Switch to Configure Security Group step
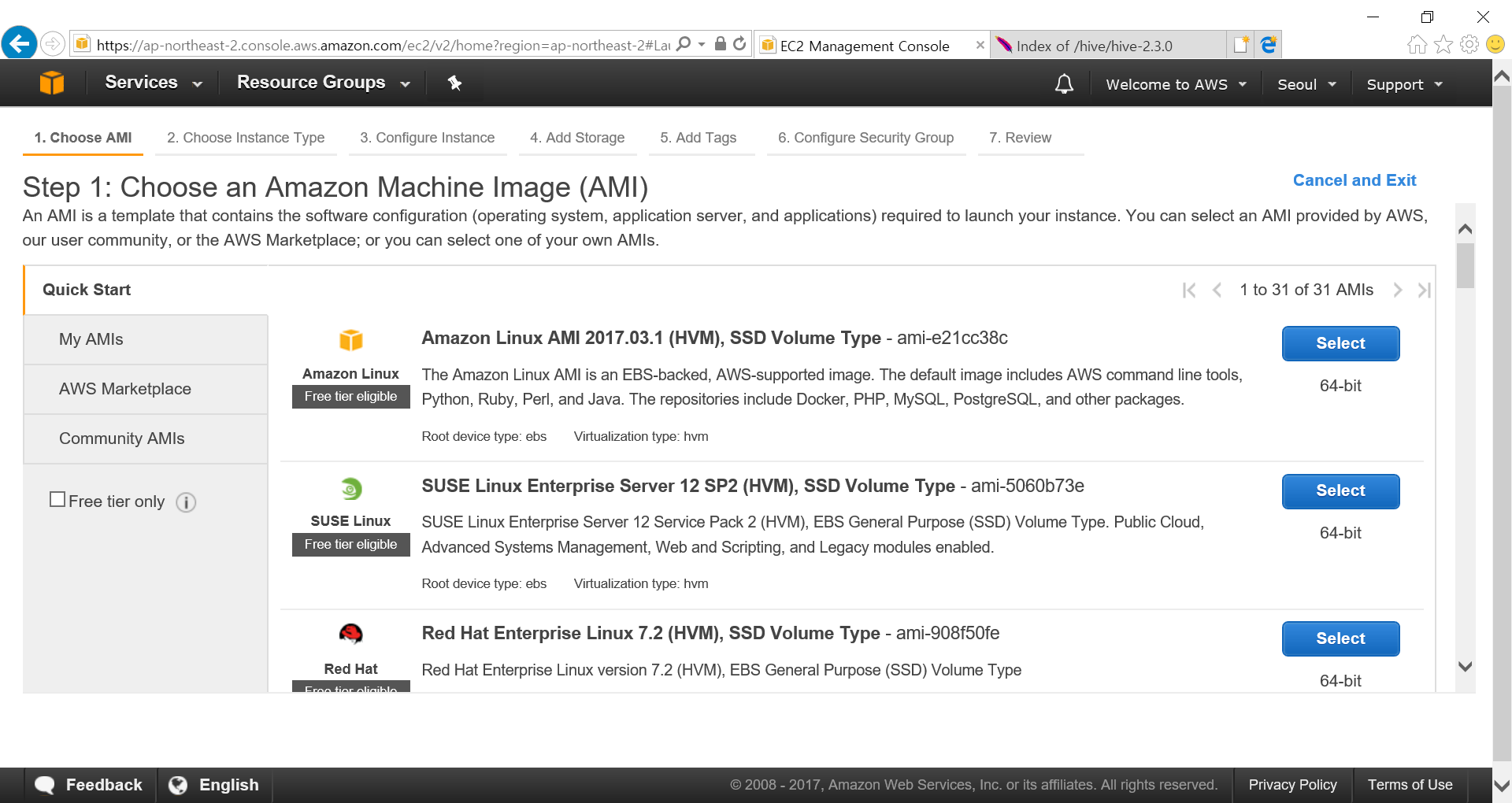Image resolution: width=1512 pixels, height=803 pixels. coord(866,138)
